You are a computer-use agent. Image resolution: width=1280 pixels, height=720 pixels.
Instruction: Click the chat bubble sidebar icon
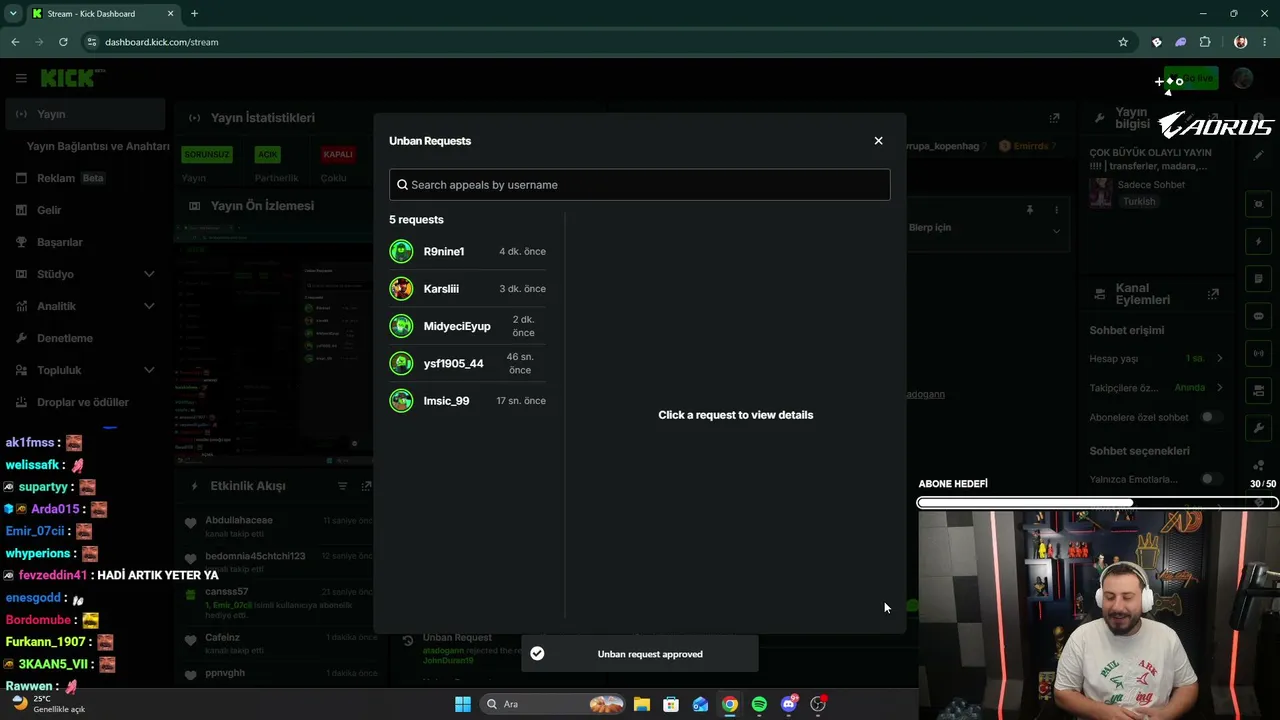pyautogui.click(x=1259, y=316)
